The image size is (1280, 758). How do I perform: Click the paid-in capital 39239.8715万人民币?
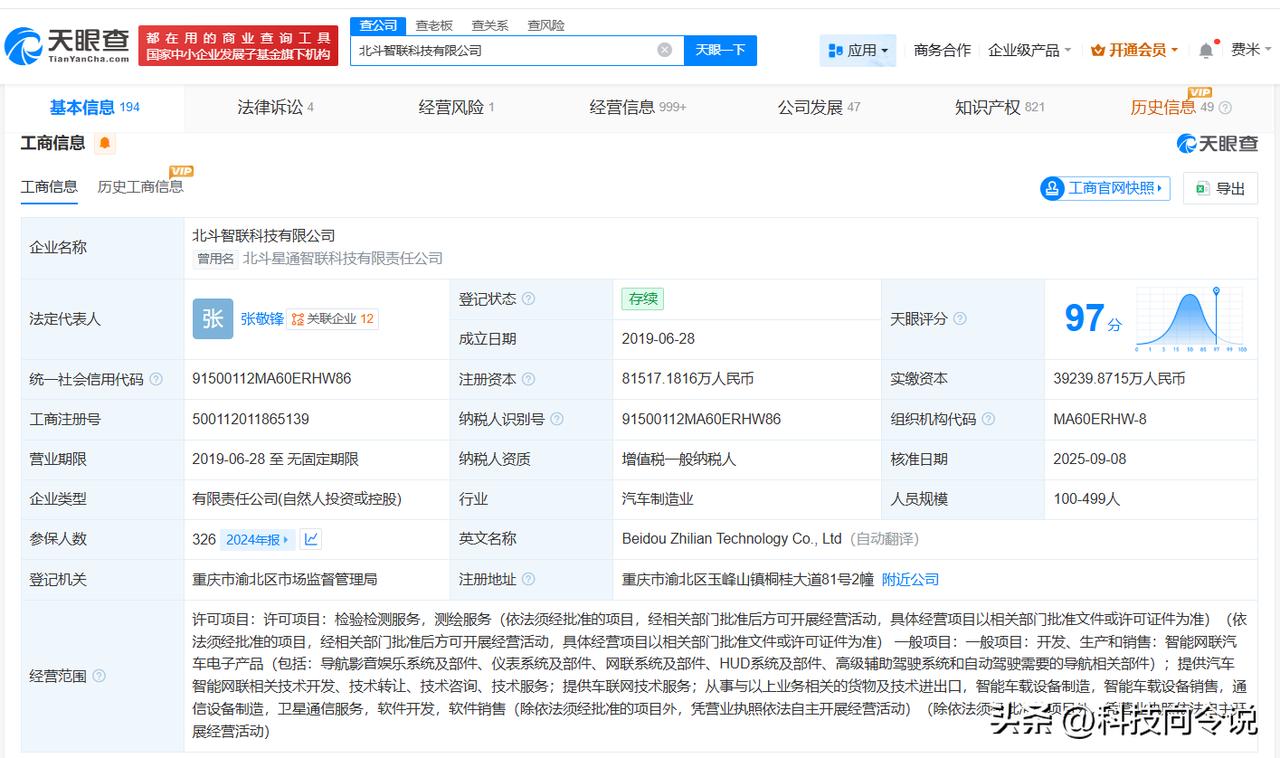pyautogui.click(x=1119, y=379)
